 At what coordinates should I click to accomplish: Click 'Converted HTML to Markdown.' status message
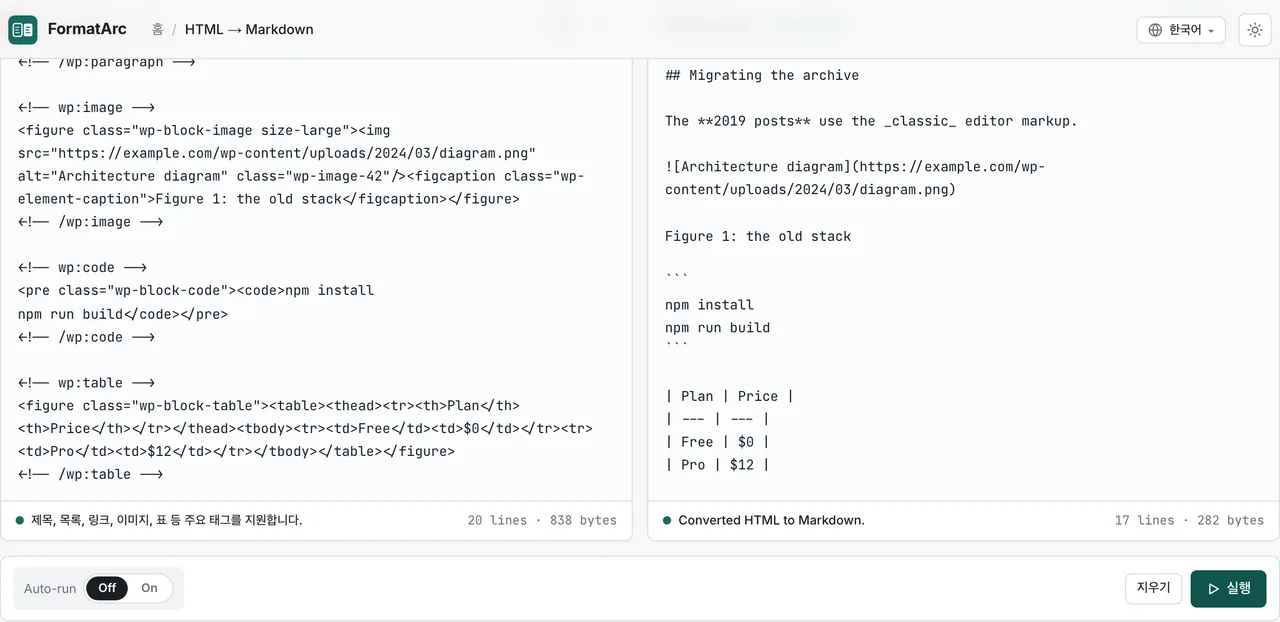771,520
